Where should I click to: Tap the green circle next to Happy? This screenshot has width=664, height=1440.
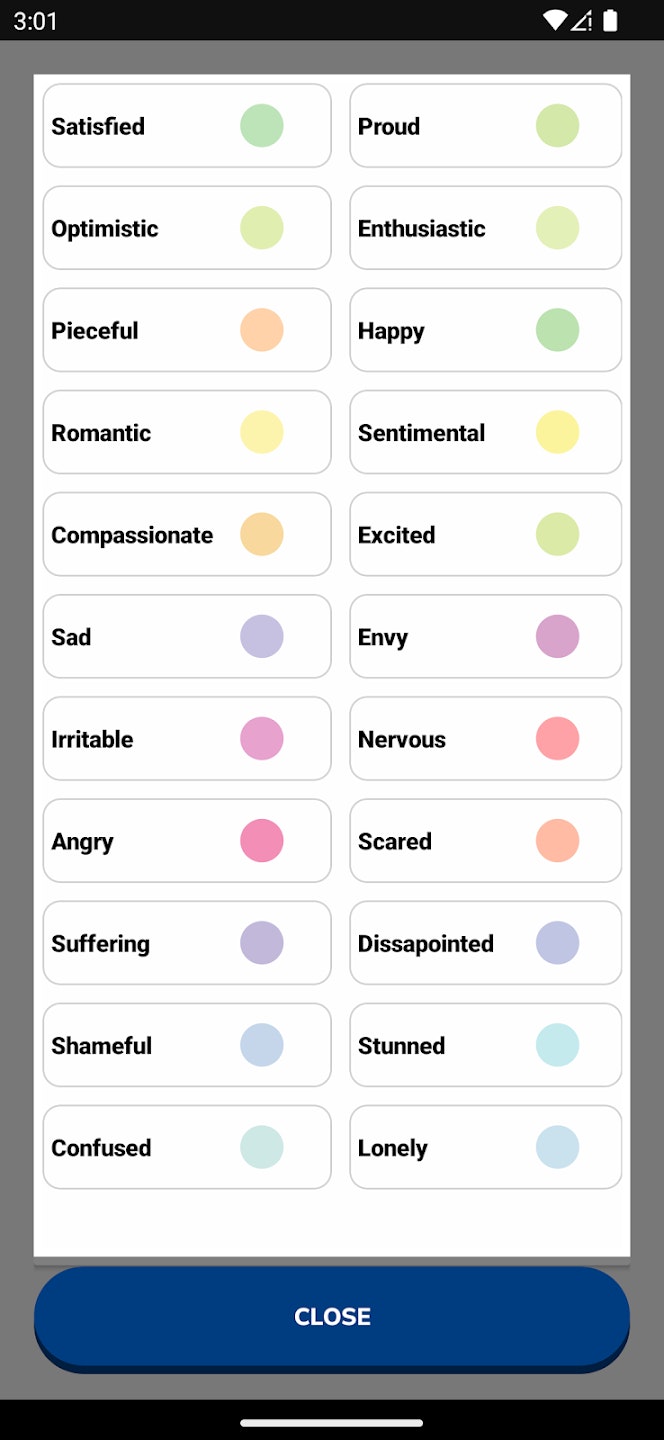pyautogui.click(x=558, y=330)
